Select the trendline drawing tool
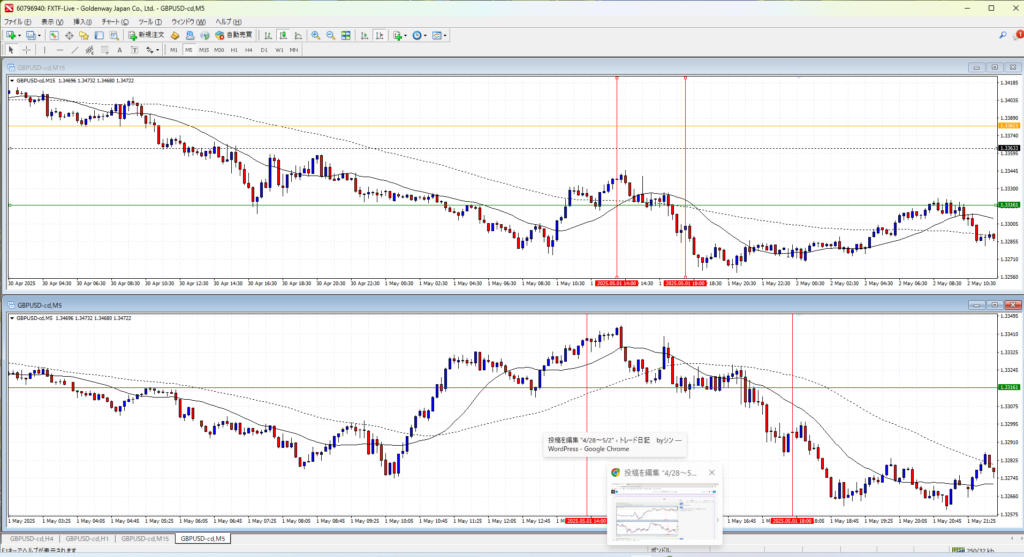 pyautogui.click(x=76, y=49)
